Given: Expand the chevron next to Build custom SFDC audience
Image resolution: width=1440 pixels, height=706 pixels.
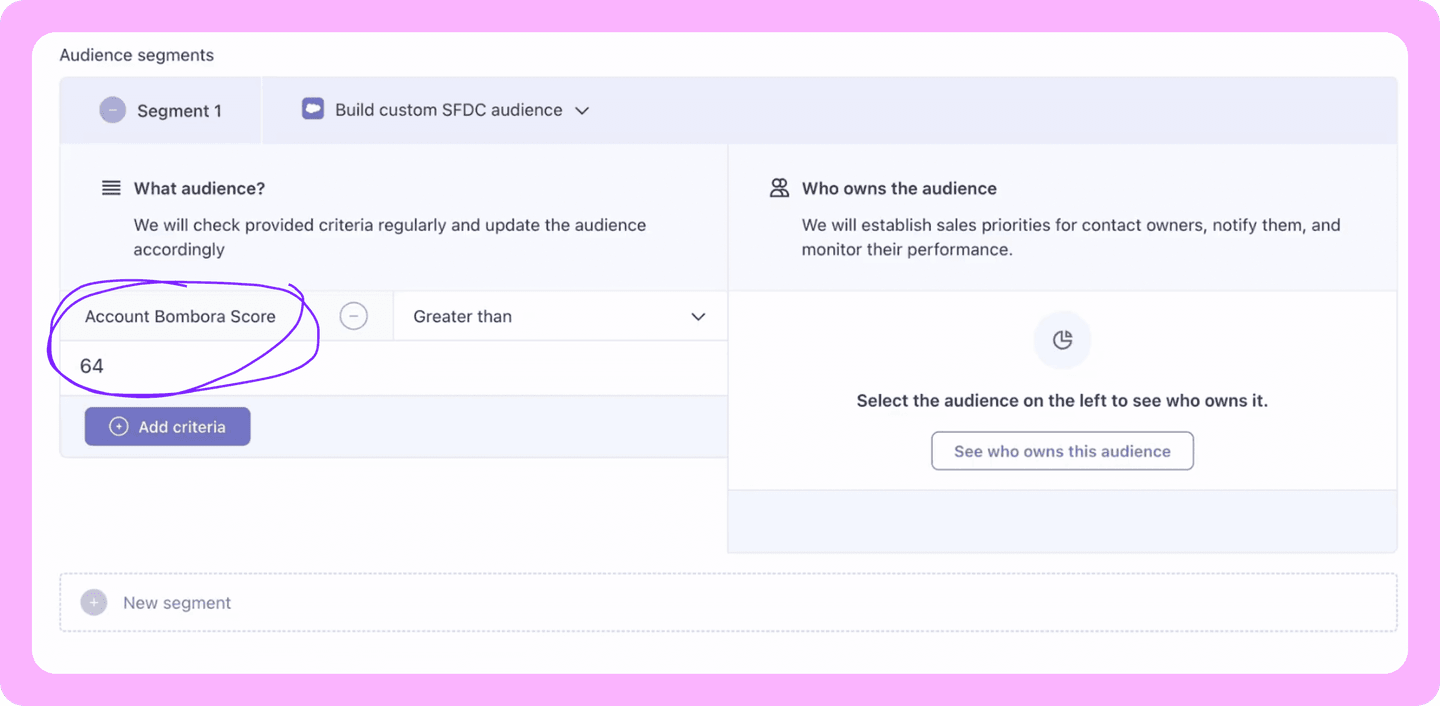Looking at the screenshot, I should coord(582,110).
